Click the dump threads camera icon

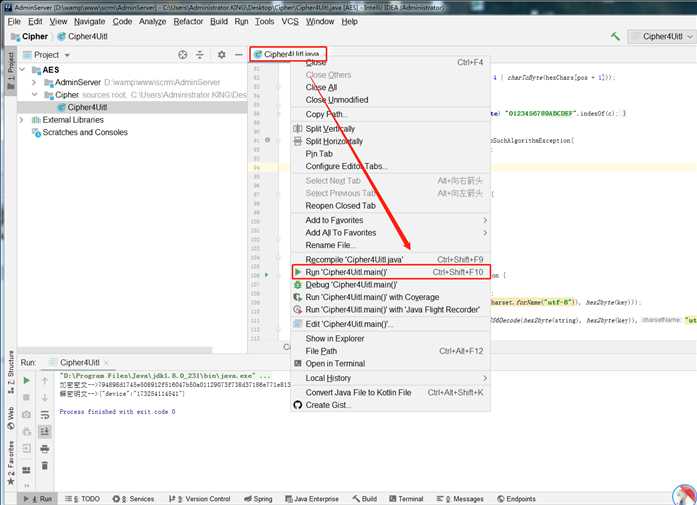pos(27,414)
